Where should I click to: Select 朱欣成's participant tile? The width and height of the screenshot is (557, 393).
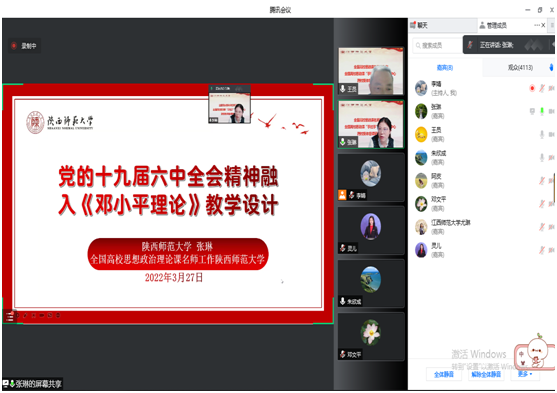pos(371,283)
